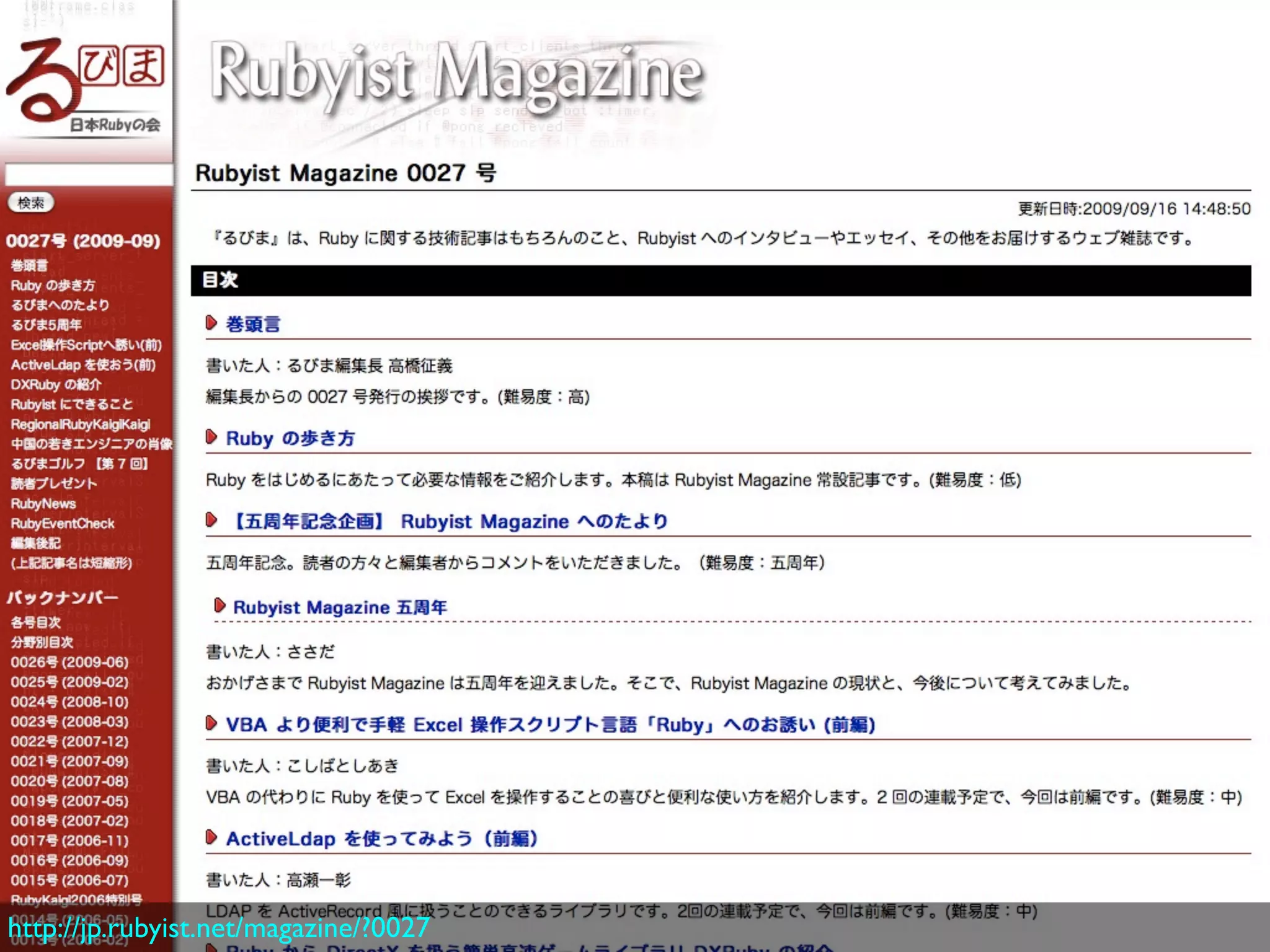The width and height of the screenshot is (1270, 952).
Task: Open the 0027号 (2009-09) sidebar heading
Action: point(83,240)
